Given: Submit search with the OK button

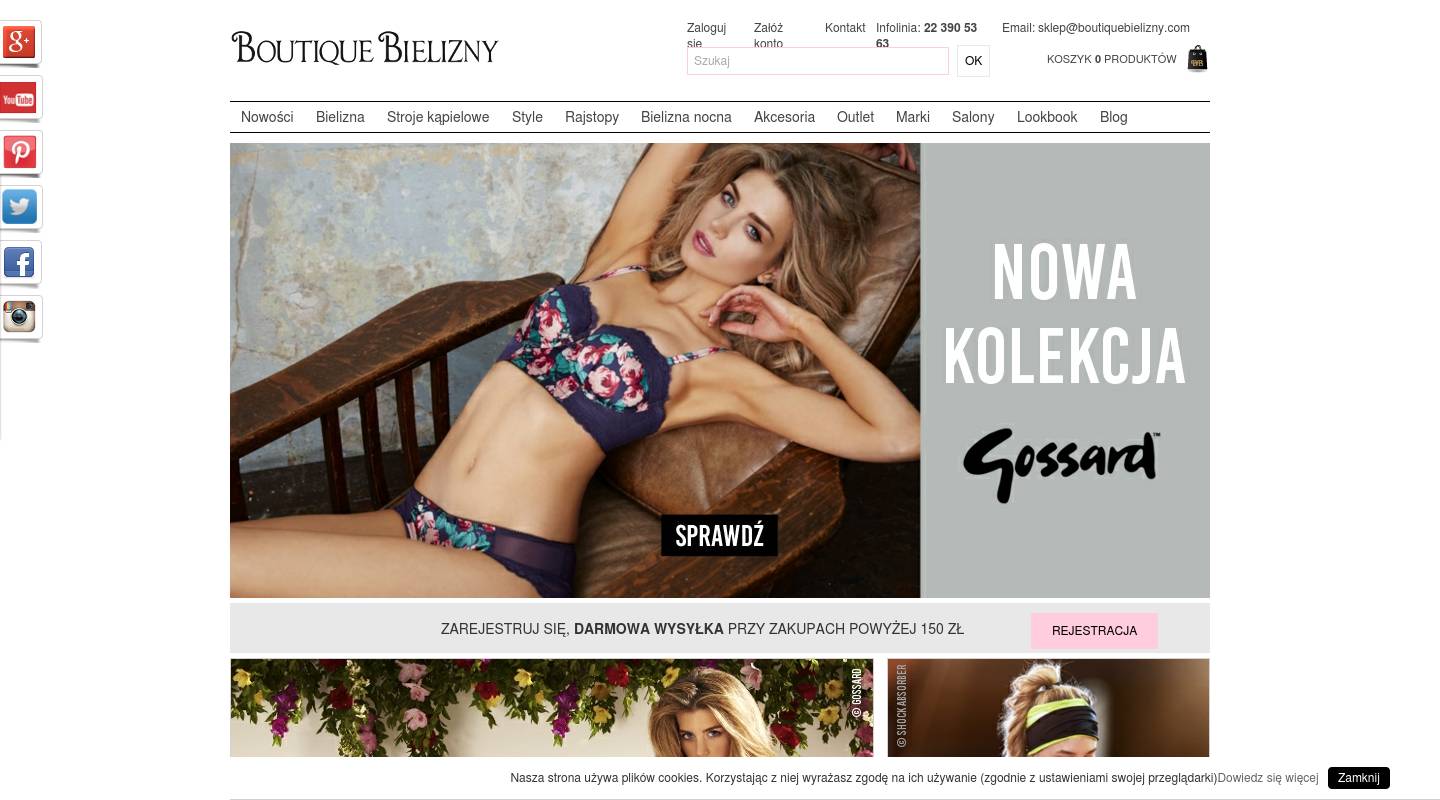Looking at the screenshot, I should [973, 61].
